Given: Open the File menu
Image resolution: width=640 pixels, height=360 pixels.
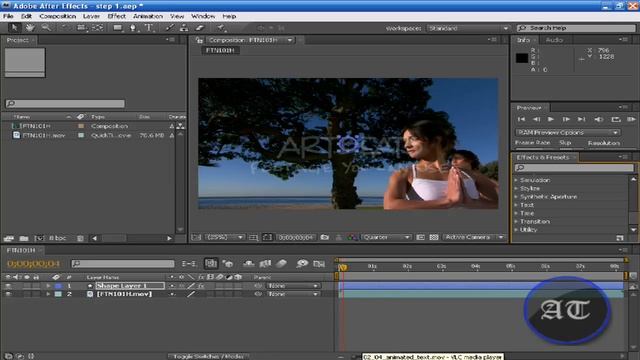Looking at the screenshot, I should [x=8, y=16].
